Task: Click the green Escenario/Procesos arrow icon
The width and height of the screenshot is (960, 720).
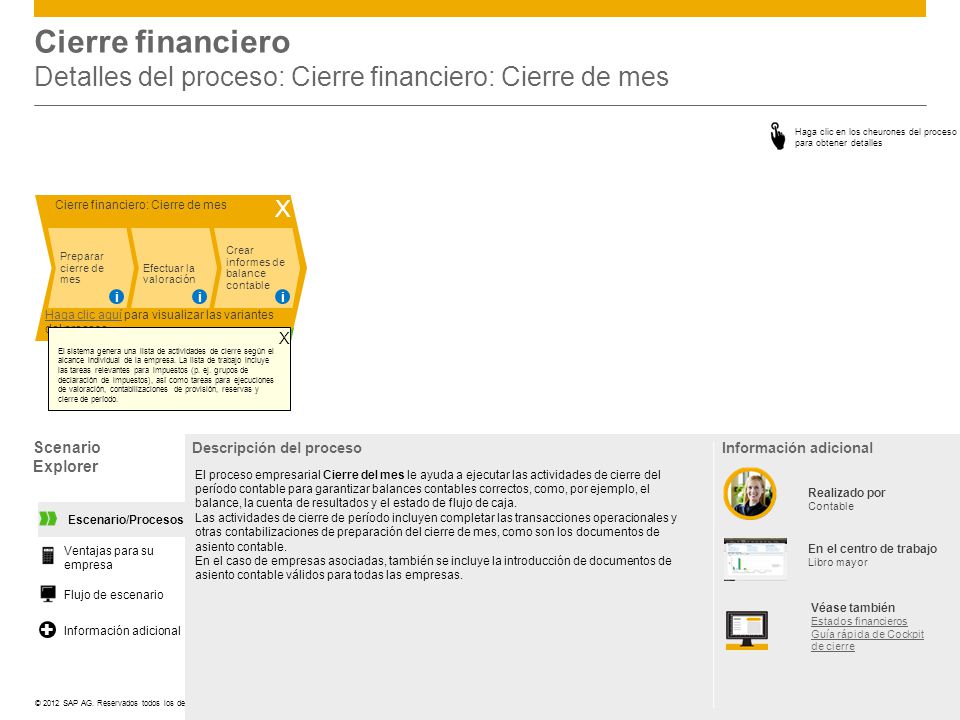Action: tap(48, 519)
